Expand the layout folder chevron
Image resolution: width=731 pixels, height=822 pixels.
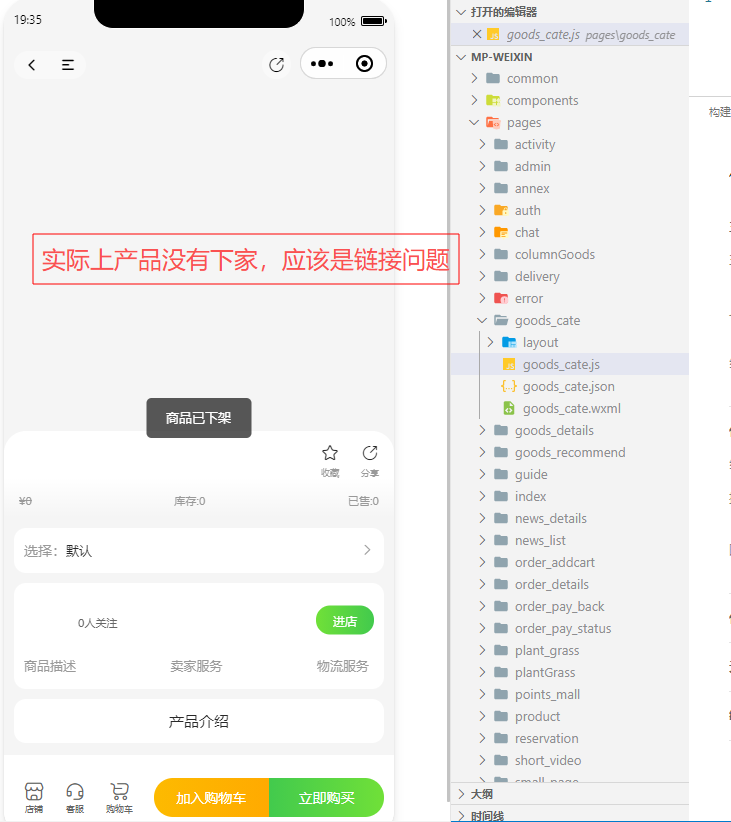coord(490,342)
